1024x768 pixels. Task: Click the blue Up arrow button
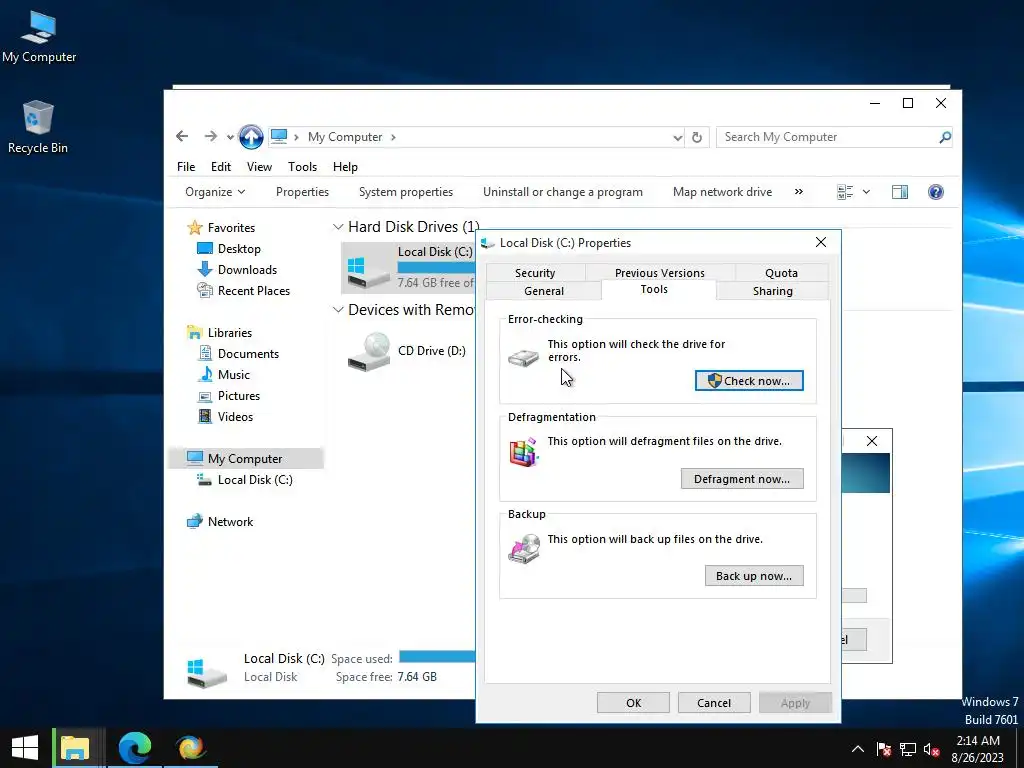(251, 137)
